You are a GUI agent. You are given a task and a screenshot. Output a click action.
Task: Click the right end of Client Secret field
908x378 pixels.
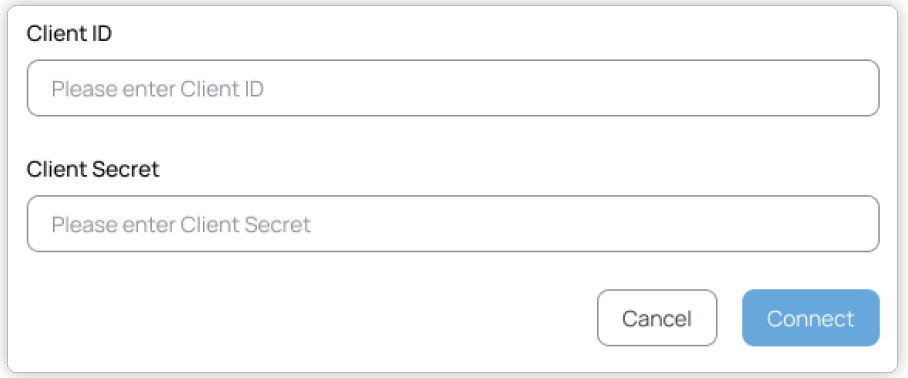(863, 223)
